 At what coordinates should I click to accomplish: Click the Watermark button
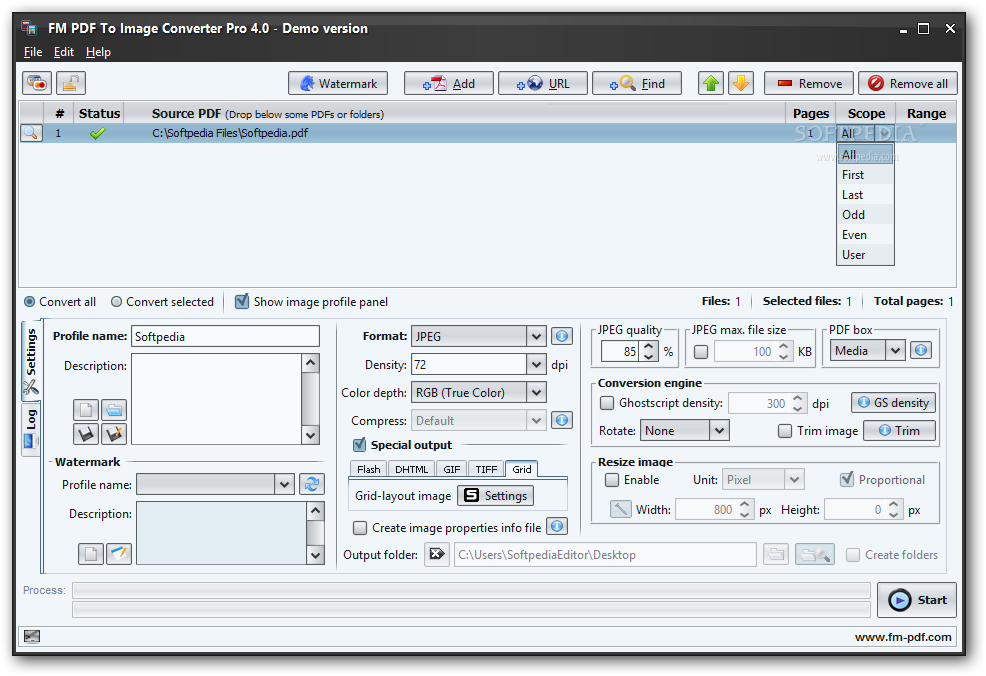click(338, 83)
